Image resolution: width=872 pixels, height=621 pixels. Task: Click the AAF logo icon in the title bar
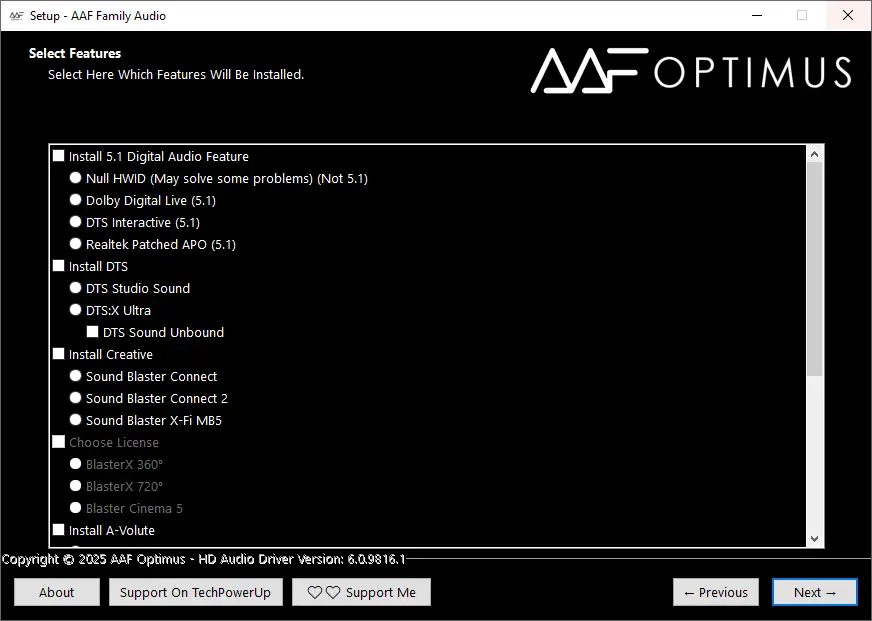[x=15, y=15]
